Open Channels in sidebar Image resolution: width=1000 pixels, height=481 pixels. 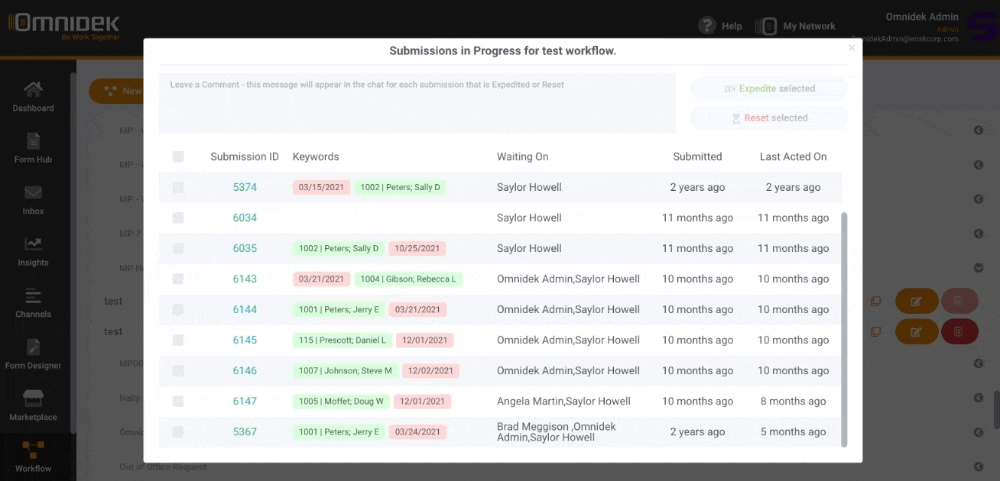33,295
